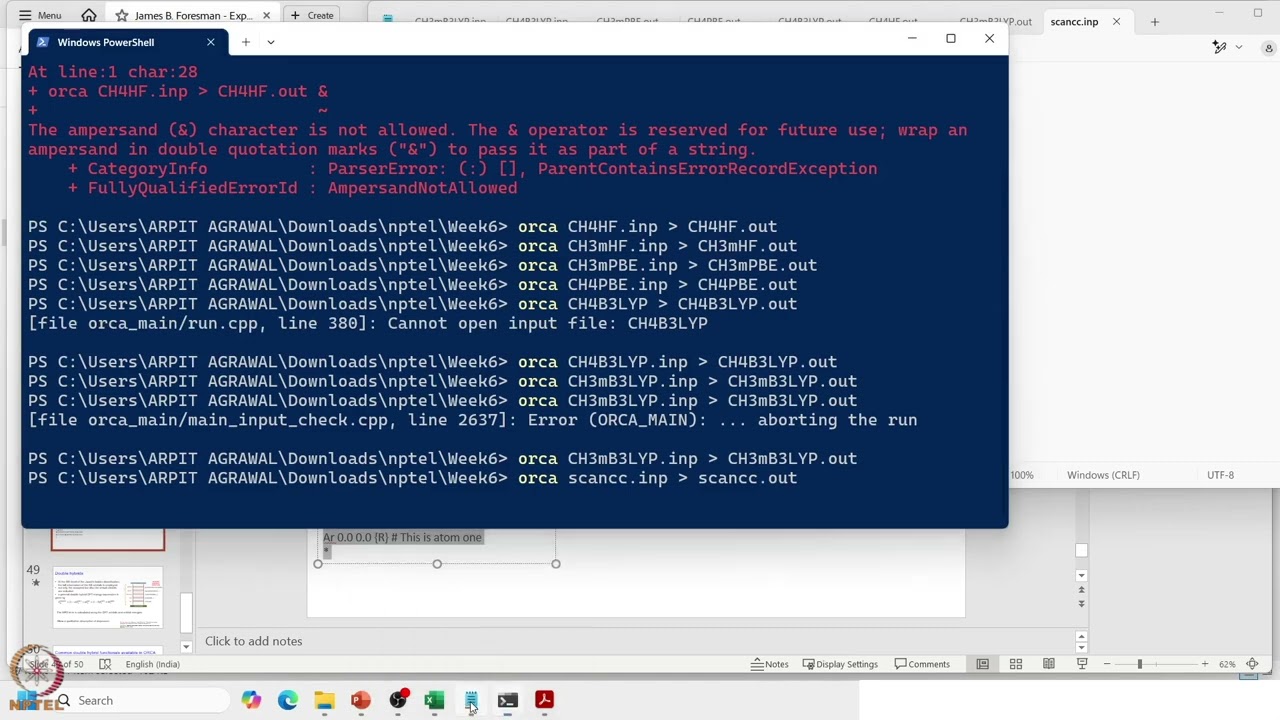Viewport: 1280px width, 720px height.
Task: Open Notepad account profile icon
Action: [1269, 47]
